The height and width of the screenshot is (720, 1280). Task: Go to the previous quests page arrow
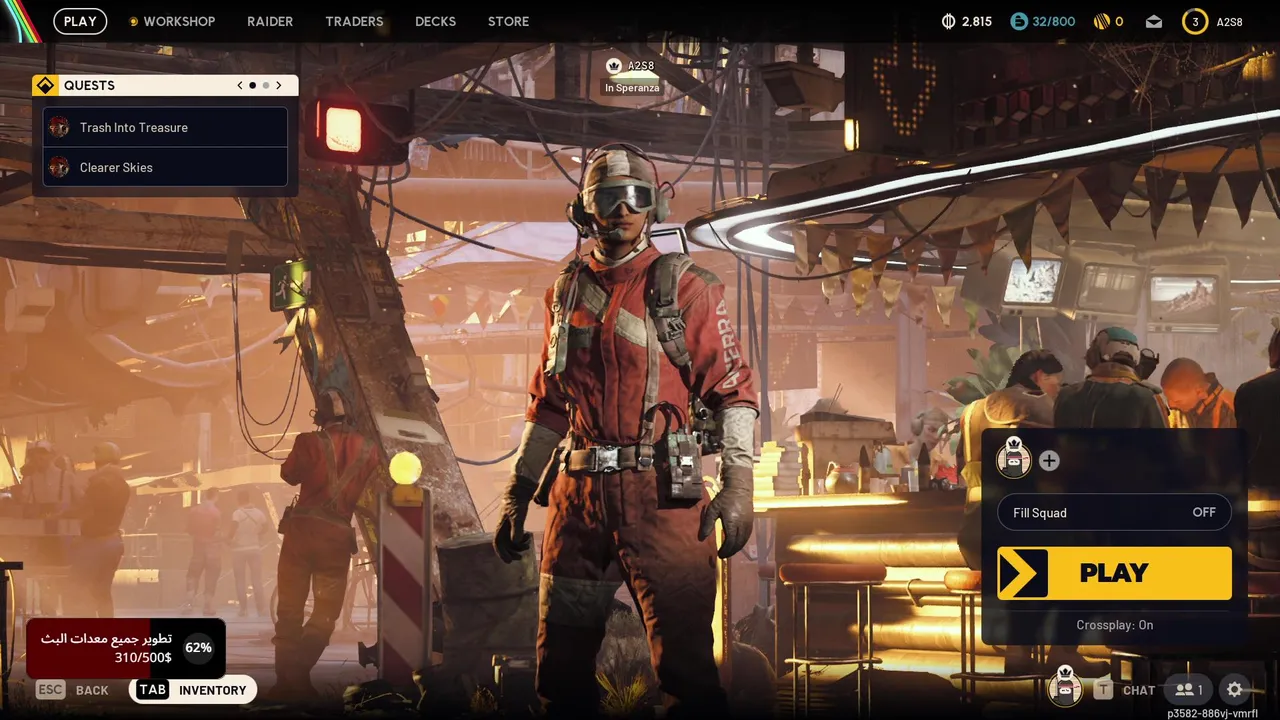click(x=240, y=86)
